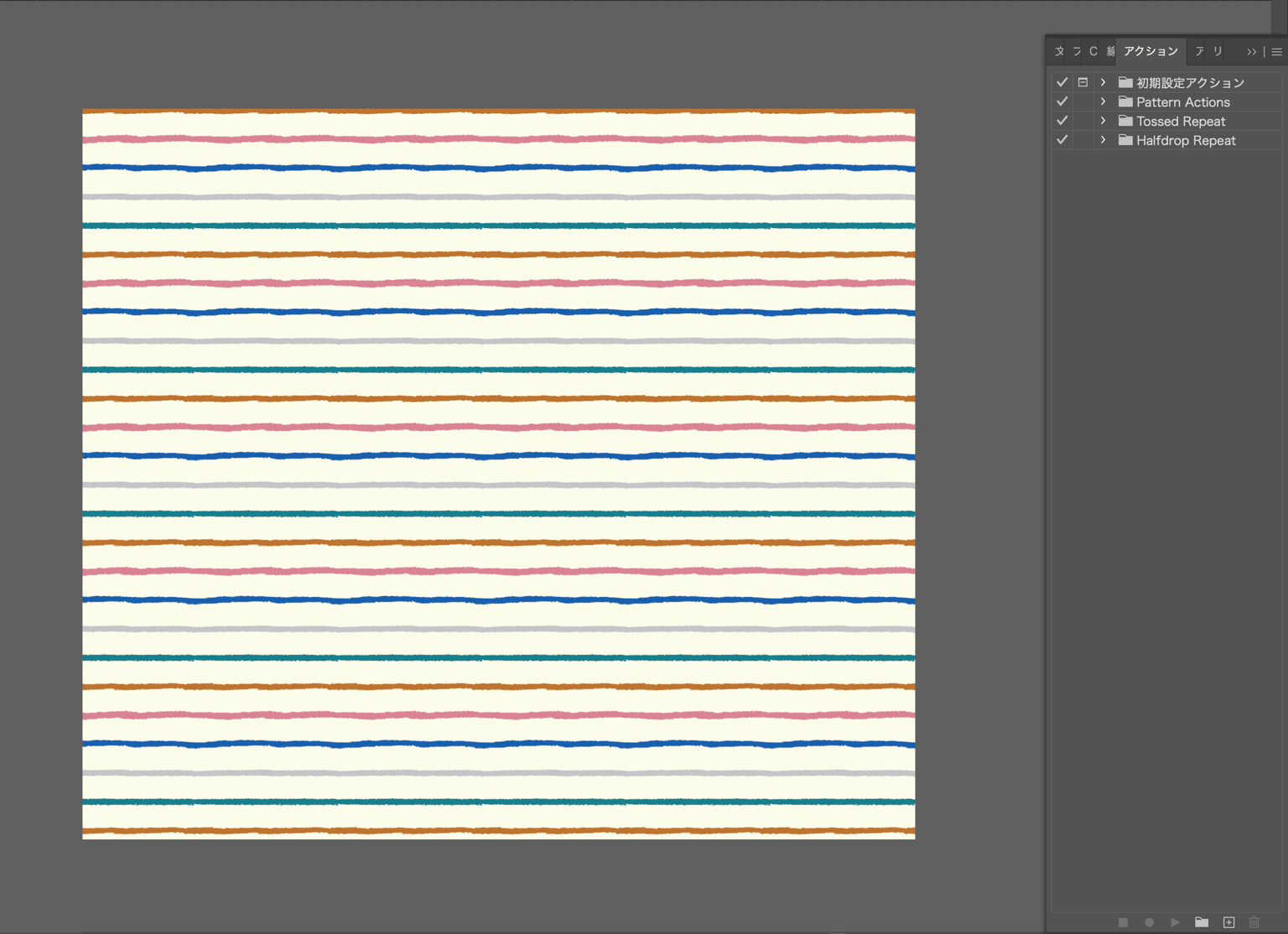The image size is (1288, 934).
Task: Select the 初期設定アクション folder row
Action: (x=1167, y=82)
